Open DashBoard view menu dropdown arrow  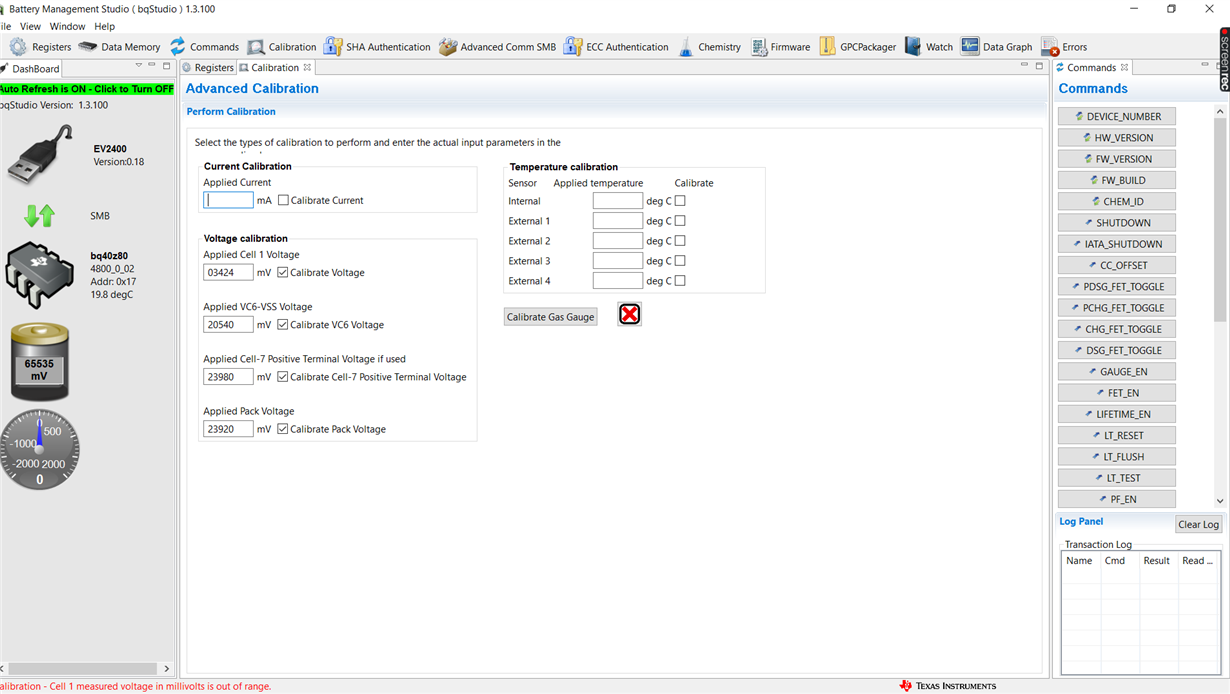[x=139, y=65]
